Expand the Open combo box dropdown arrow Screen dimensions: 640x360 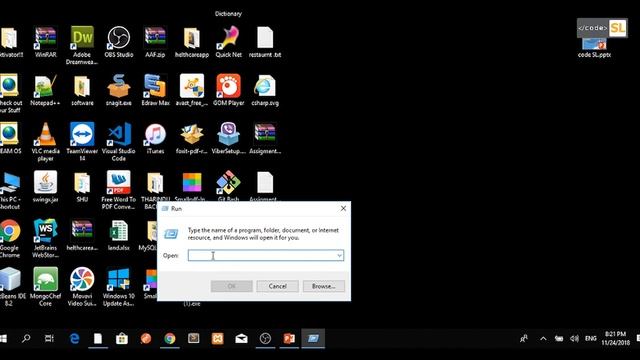pos(339,256)
